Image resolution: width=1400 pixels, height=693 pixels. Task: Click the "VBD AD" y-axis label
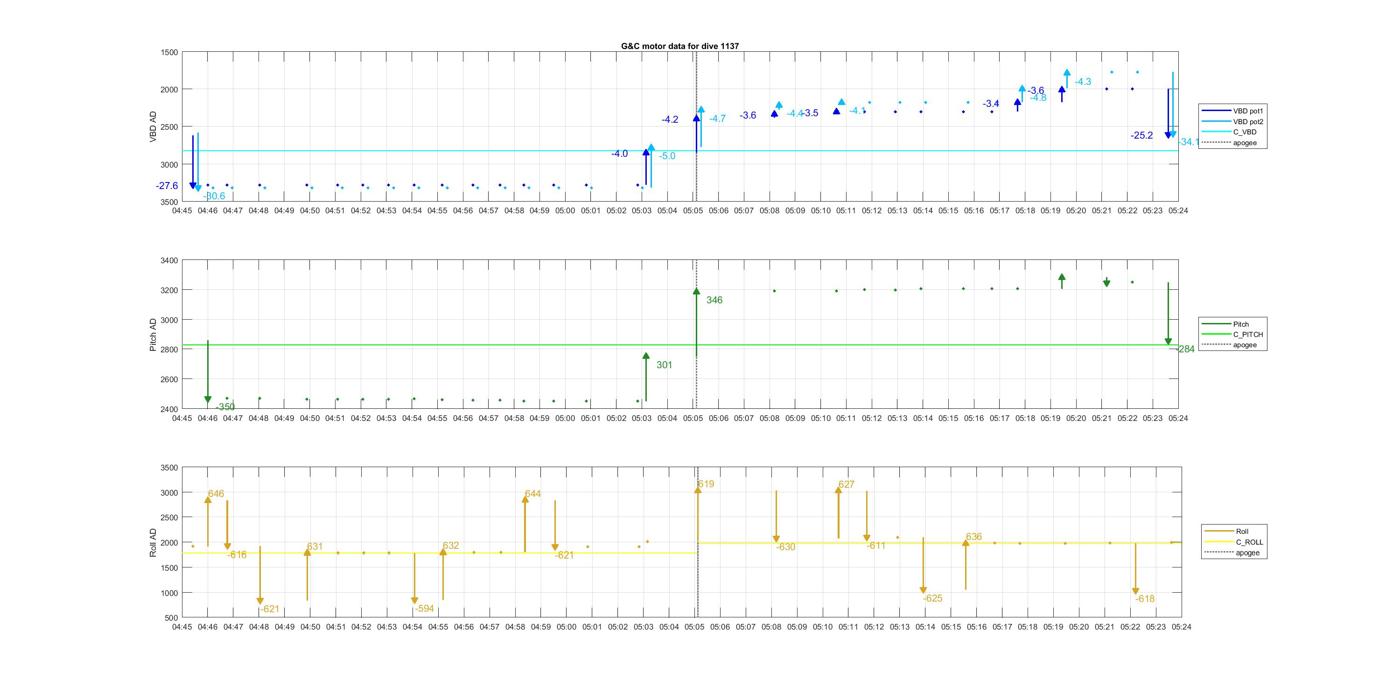(153, 126)
